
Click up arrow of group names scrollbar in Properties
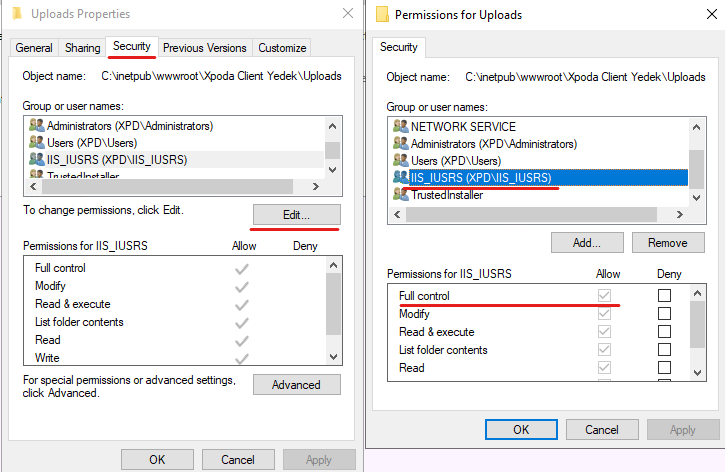point(332,126)
